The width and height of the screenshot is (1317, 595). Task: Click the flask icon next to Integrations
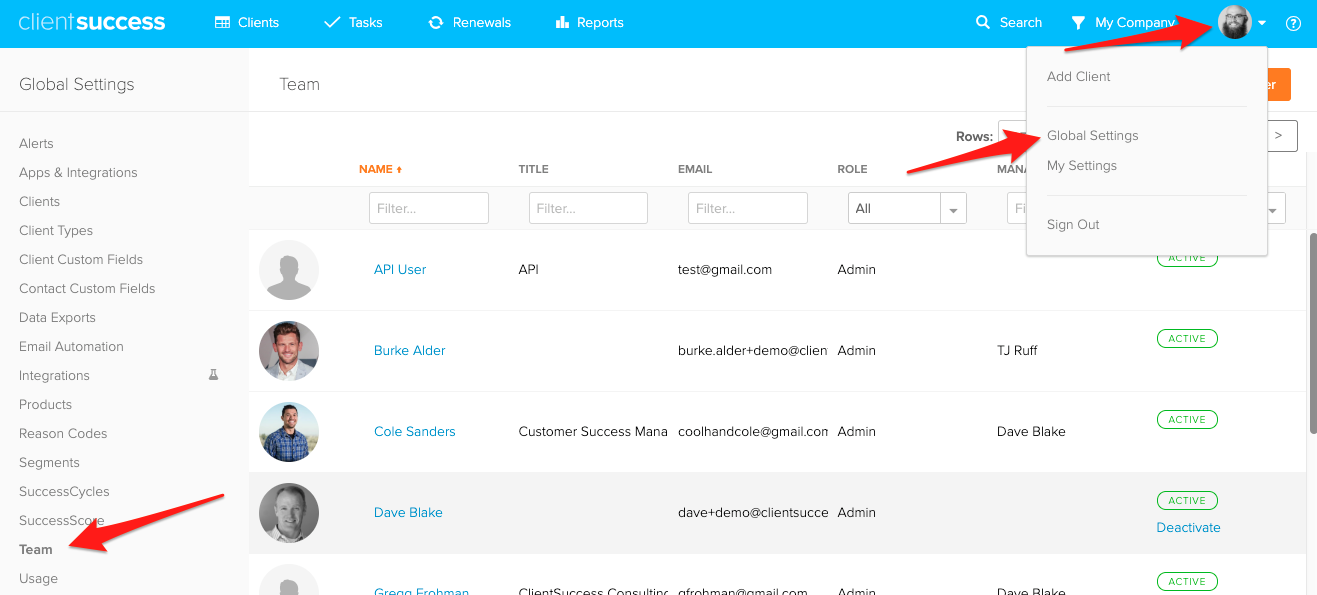pos(213,375)
